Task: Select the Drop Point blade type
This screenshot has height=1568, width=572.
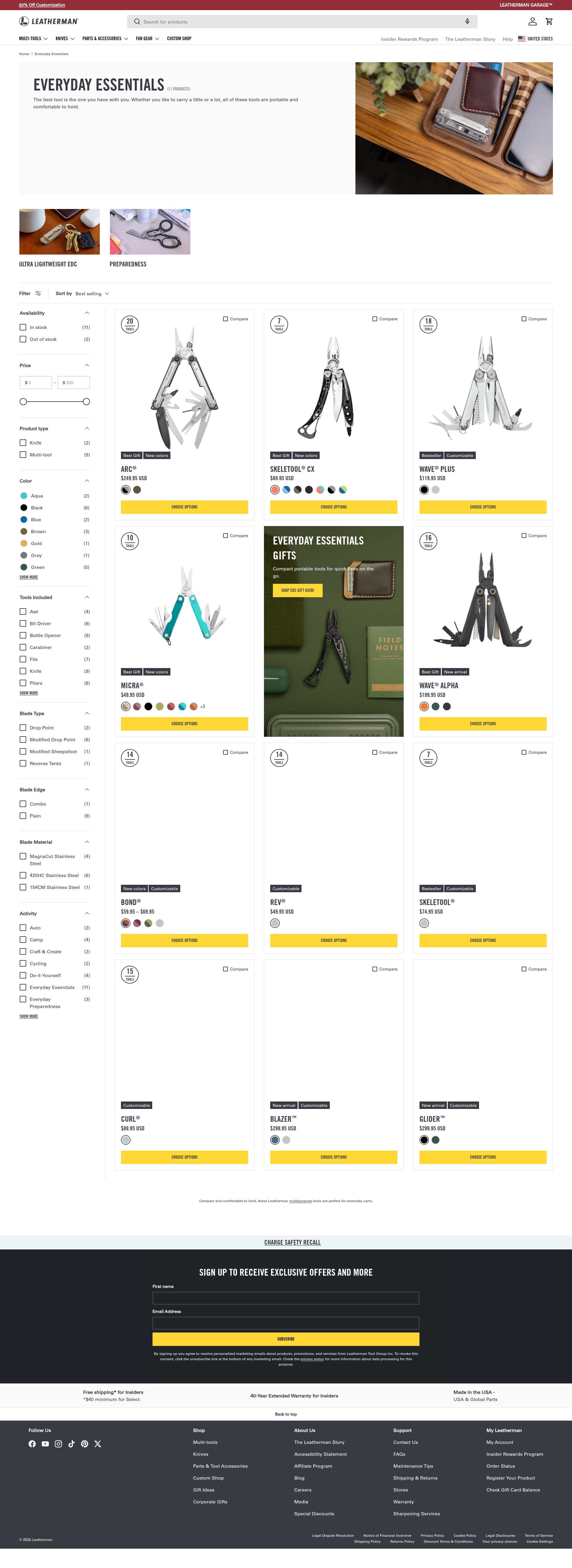Action: point(23,727)
